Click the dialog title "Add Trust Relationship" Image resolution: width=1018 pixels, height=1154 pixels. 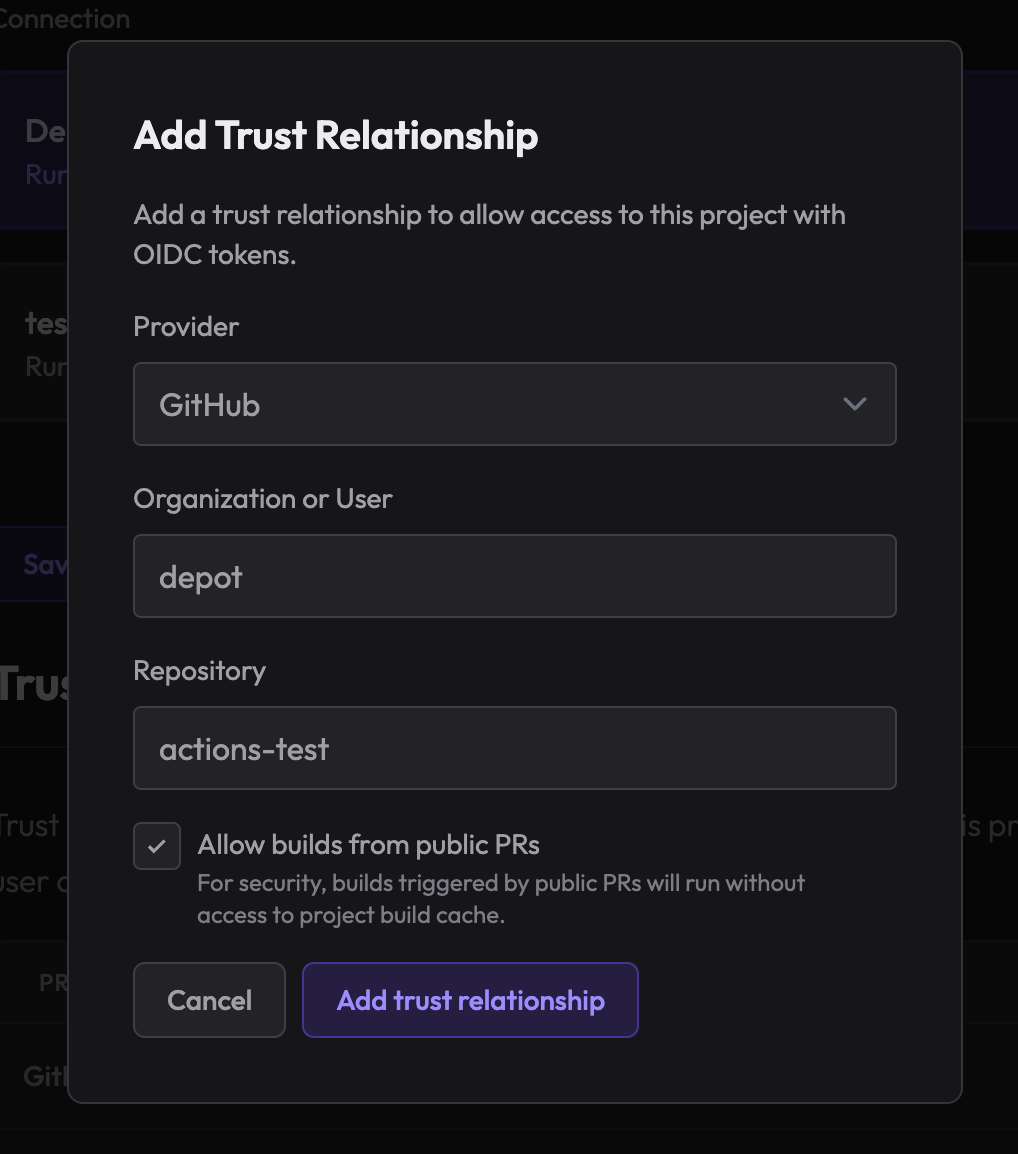335,135
